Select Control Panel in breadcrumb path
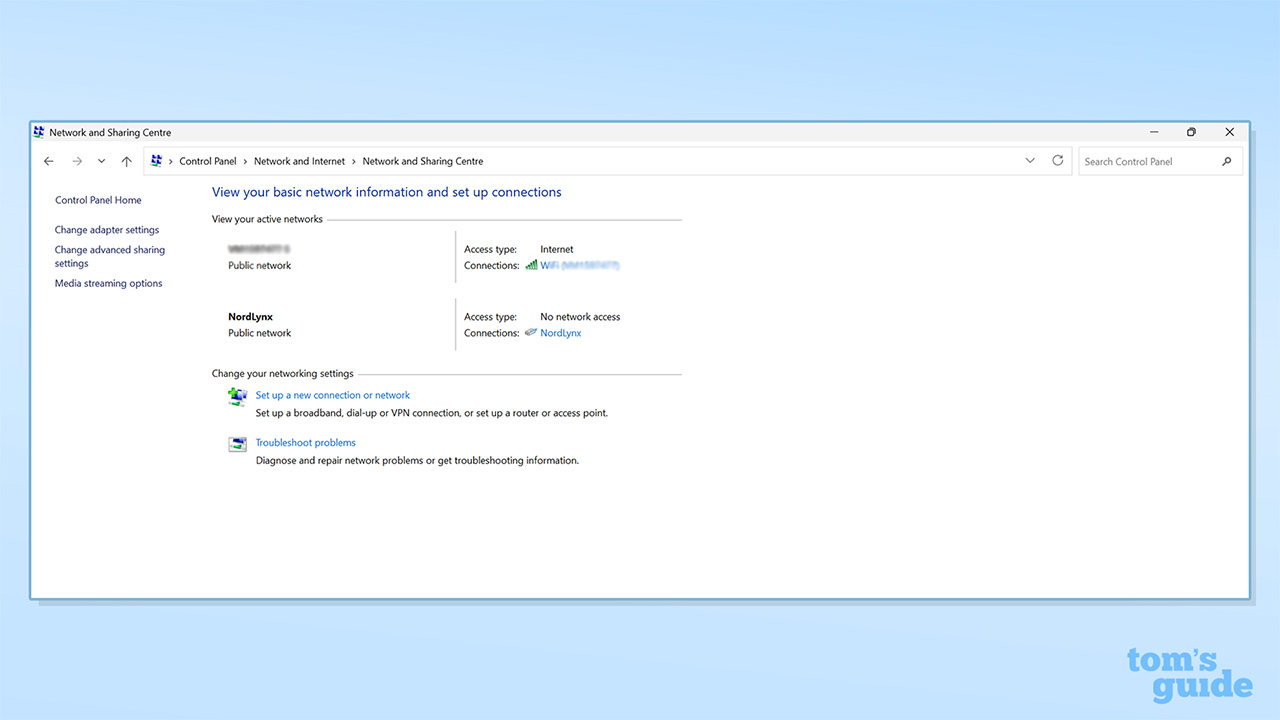This screenshot has height=720, width=1280. click(208, 161)
